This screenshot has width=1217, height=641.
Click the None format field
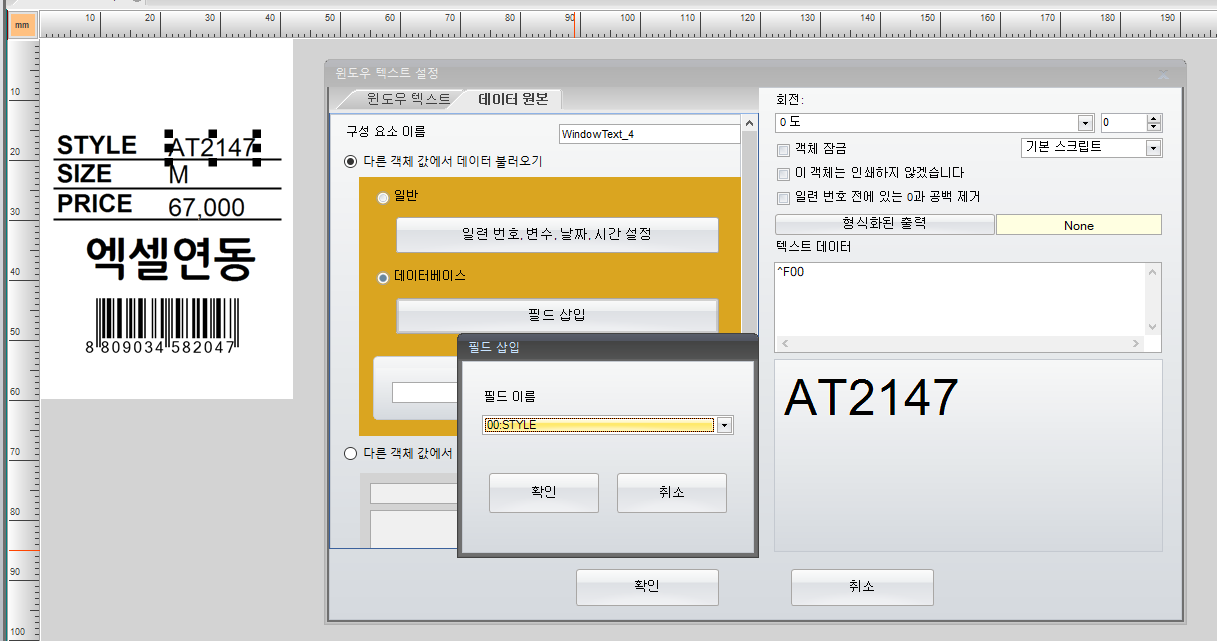pos(1079,225)
